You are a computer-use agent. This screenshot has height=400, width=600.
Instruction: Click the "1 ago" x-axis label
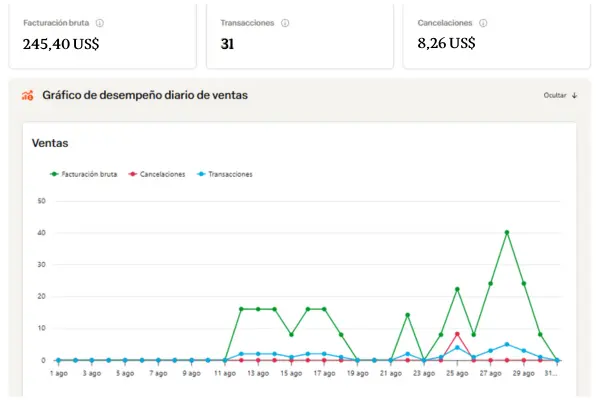click(58, 373)
